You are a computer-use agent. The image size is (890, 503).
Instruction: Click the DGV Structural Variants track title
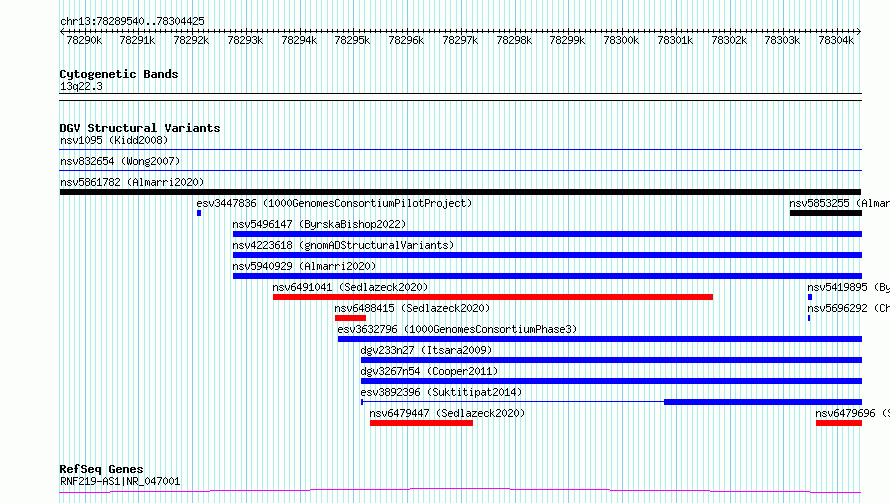[140, 128]
